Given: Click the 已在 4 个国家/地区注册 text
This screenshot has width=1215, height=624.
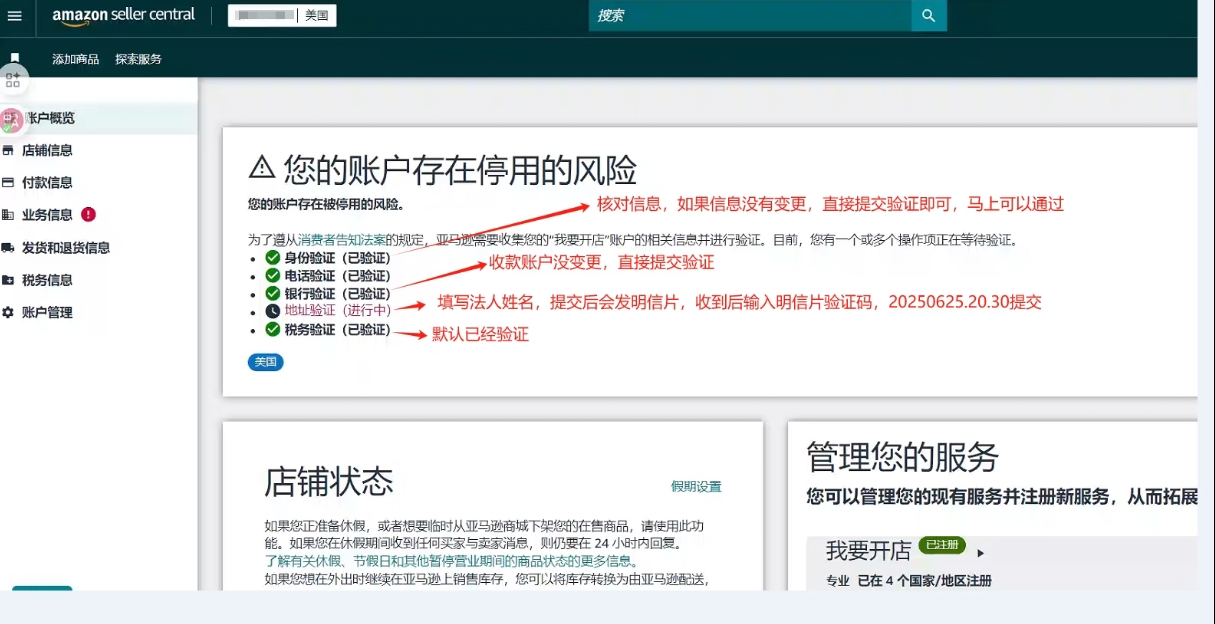Looking at the screenshot, I should tap(925, 581).
